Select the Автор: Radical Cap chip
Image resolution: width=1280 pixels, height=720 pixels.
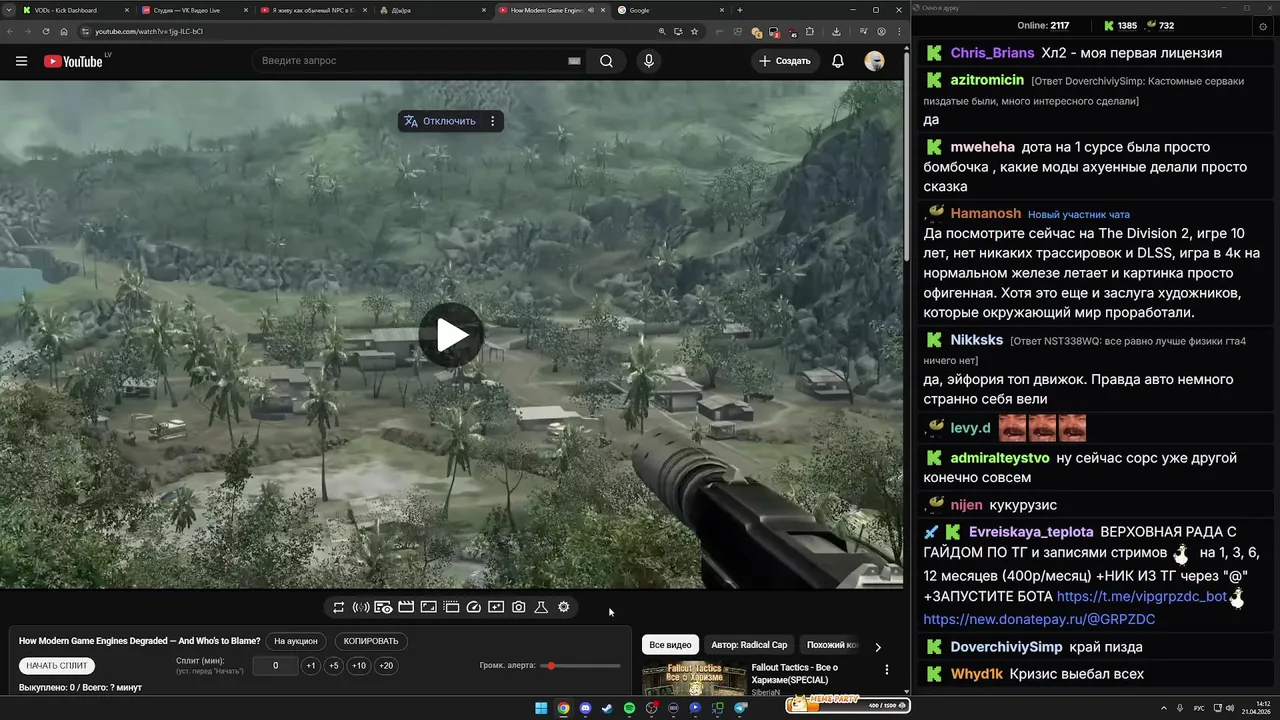(749, 645)
